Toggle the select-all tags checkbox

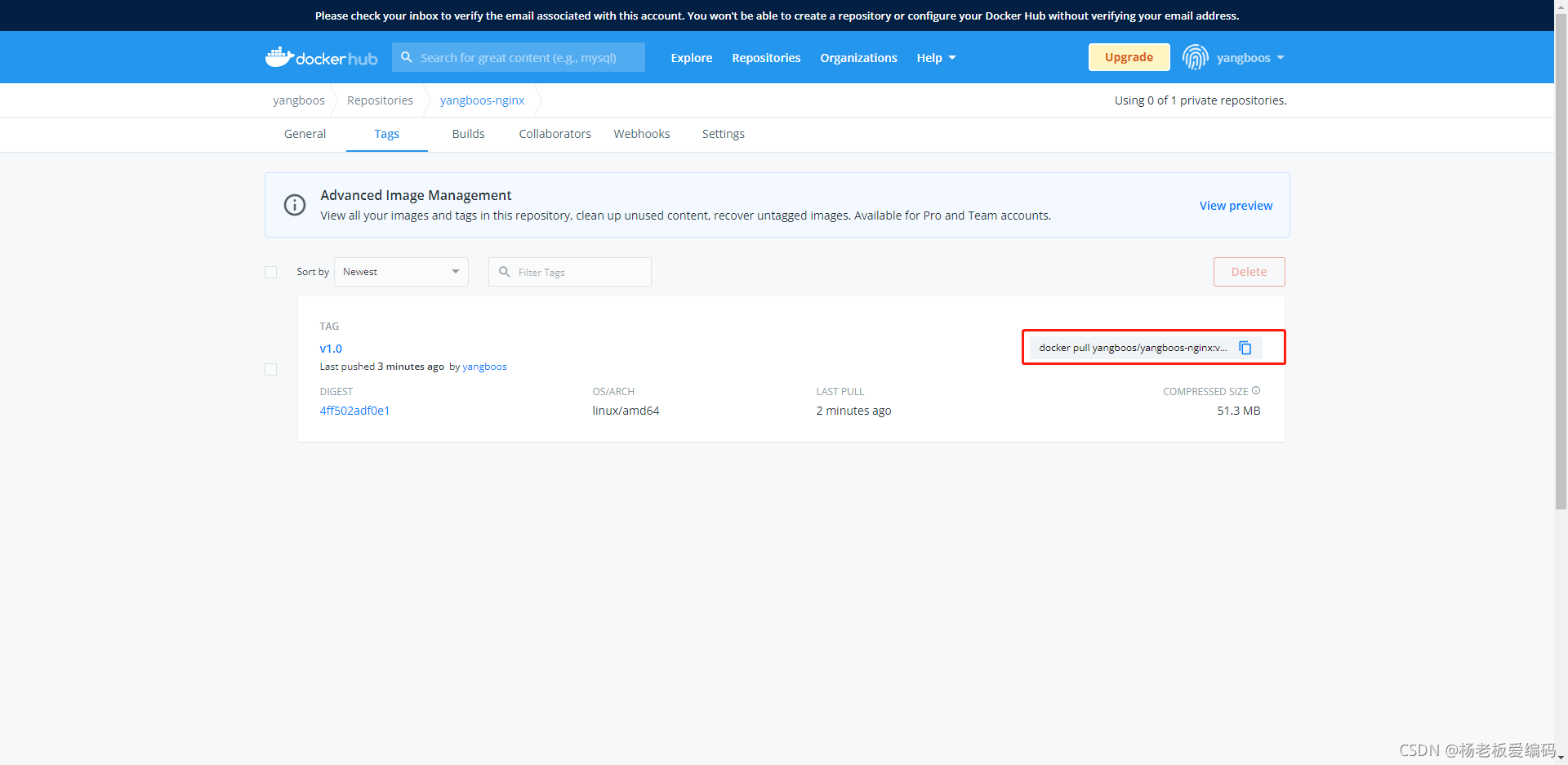pos(271,272)
